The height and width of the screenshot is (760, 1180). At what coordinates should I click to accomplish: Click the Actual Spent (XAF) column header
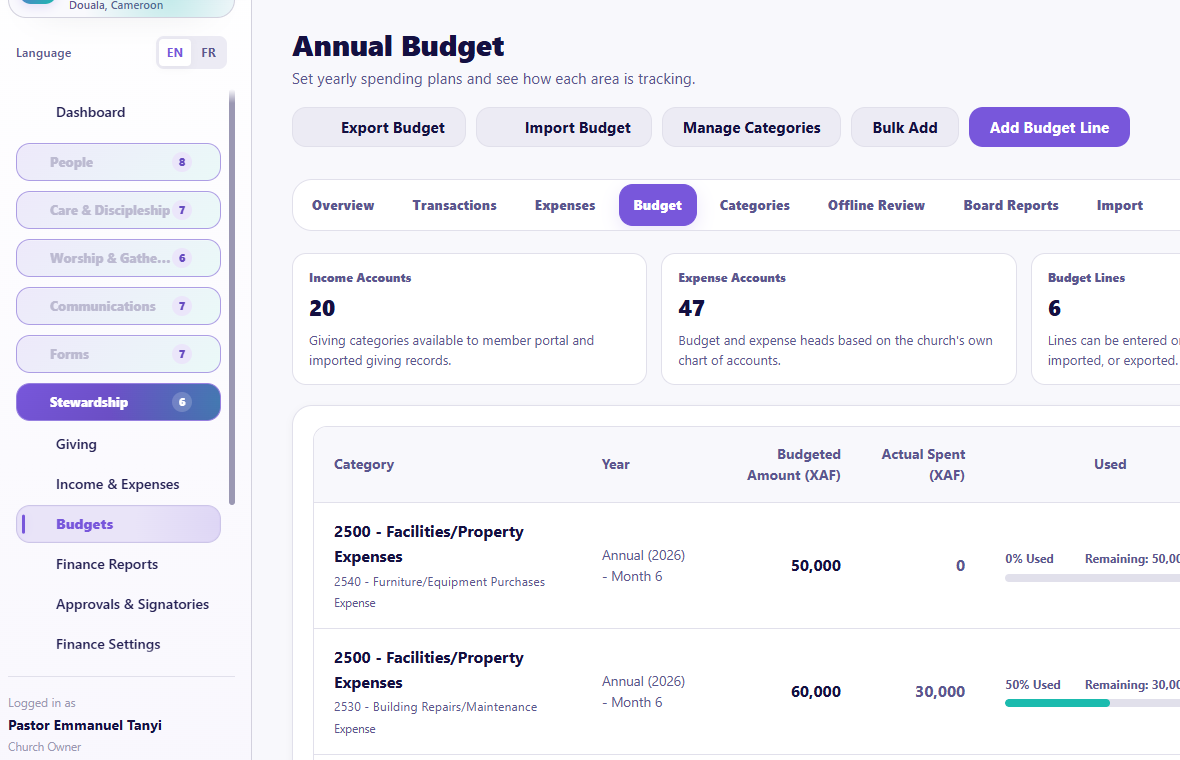coord(923,464)
